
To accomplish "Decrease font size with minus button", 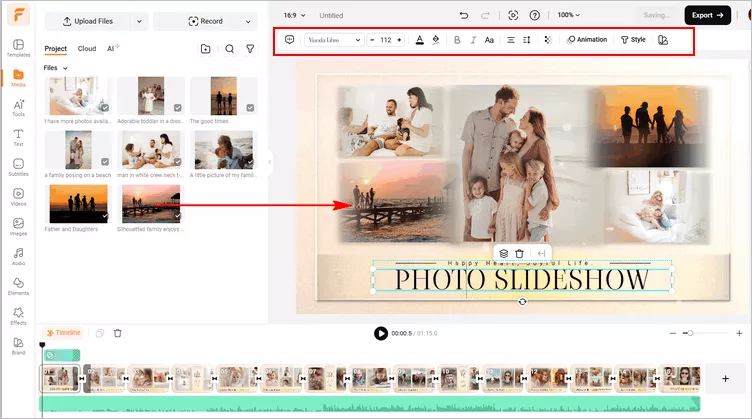I will pos(372,40).
